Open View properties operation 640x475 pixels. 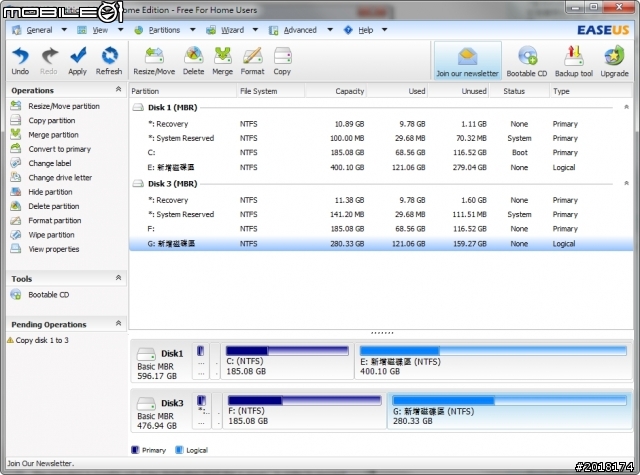point(45,249)
